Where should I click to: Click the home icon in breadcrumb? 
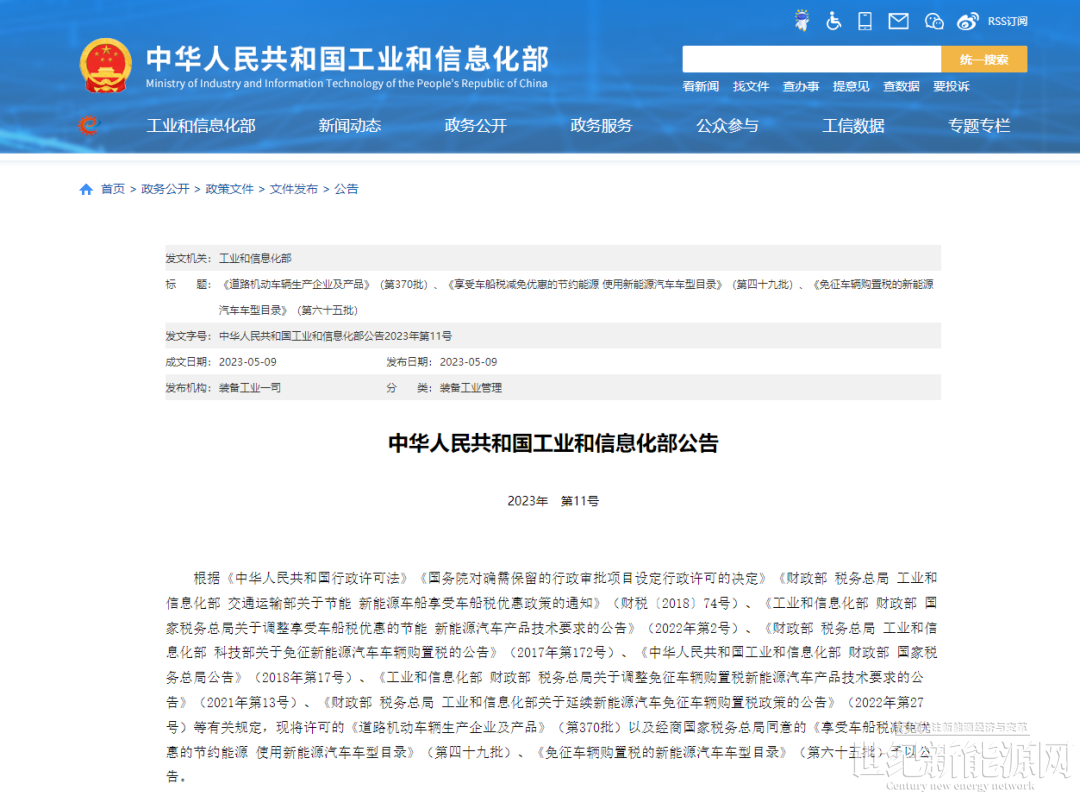pos(86,189)
